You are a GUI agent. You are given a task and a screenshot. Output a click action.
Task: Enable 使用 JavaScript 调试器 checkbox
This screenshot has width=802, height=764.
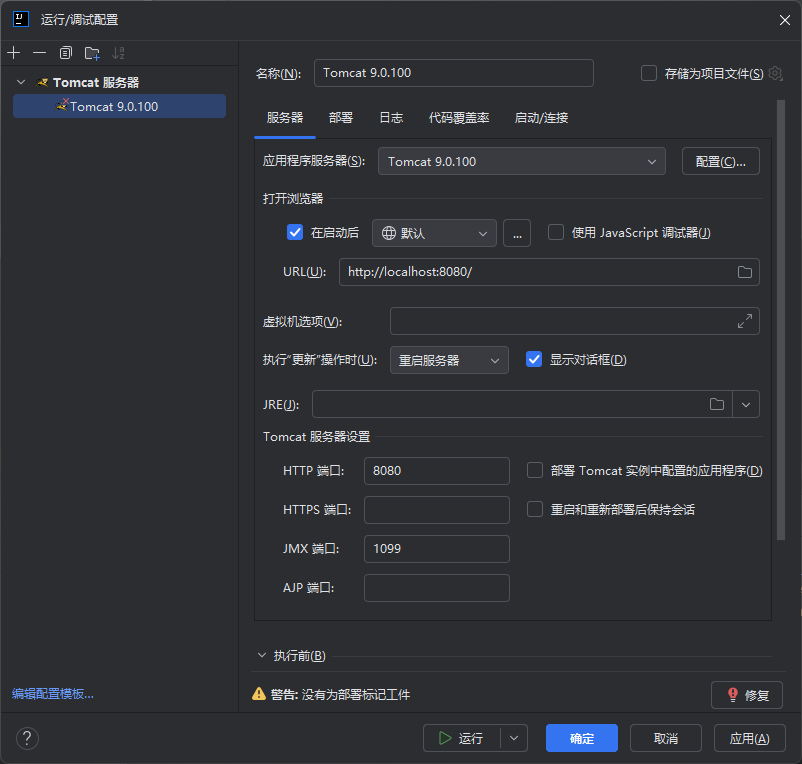click(x=556, y=233)
